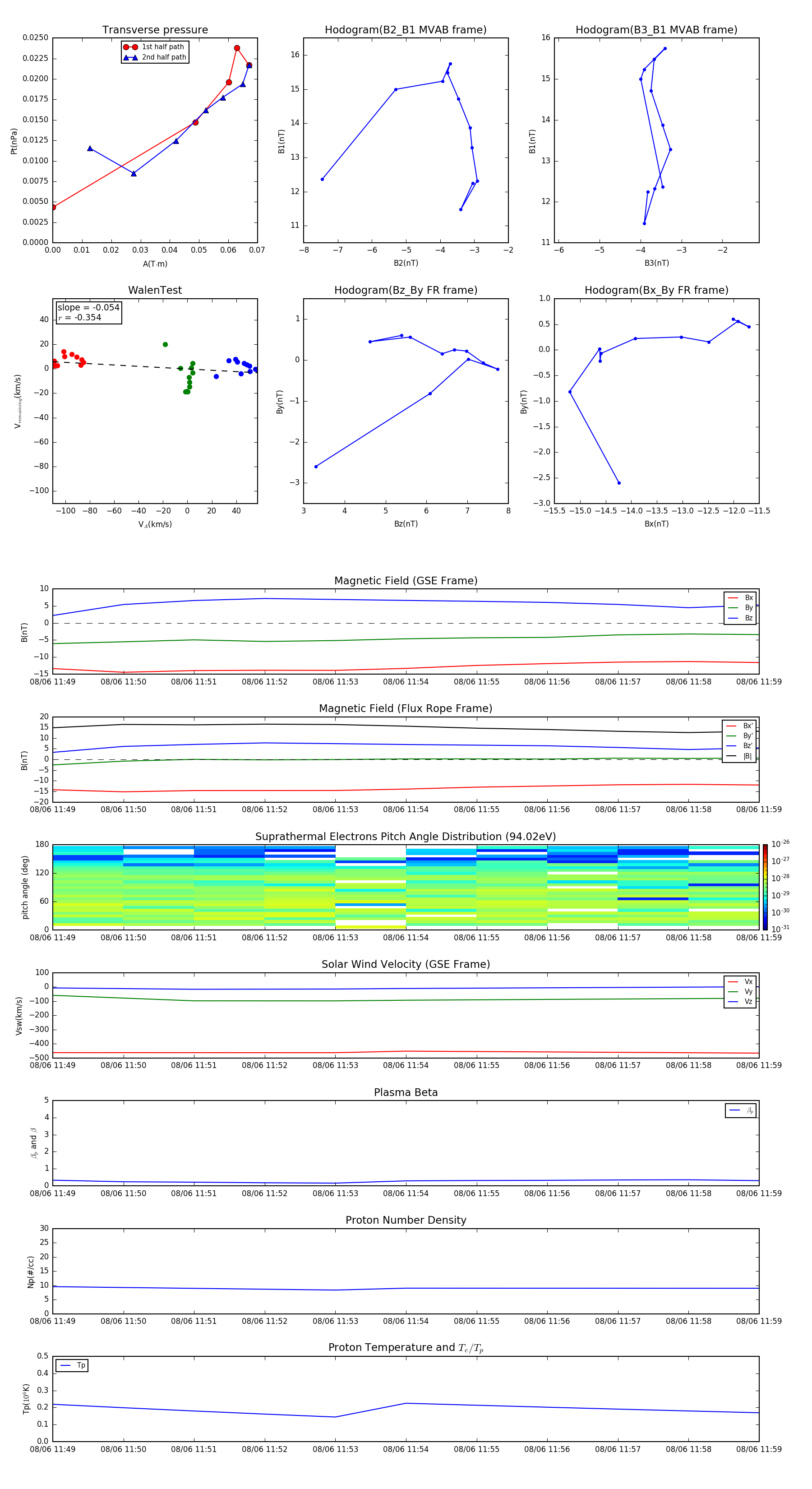This screenshot has width=812, height=1489.
Task: Click the lowest point in the Bz_By FR frame hodogram
Action: [316, 467]
